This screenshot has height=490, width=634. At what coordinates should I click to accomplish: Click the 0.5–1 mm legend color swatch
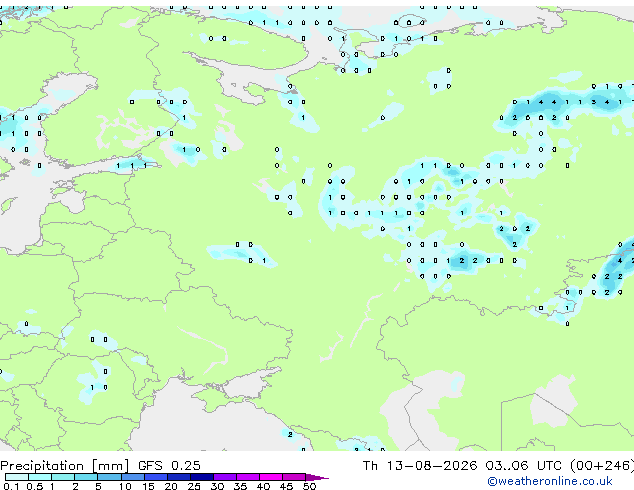pos(40,477)
